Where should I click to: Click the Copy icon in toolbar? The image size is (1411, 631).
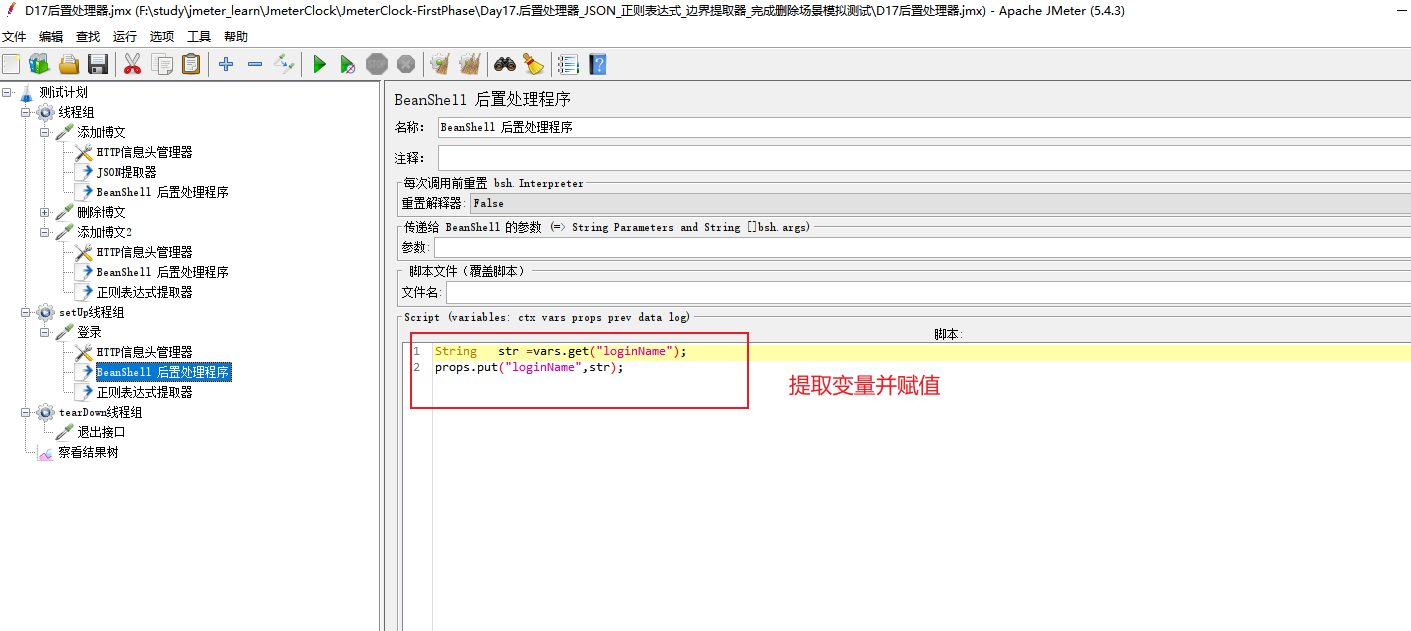[161, 65]
